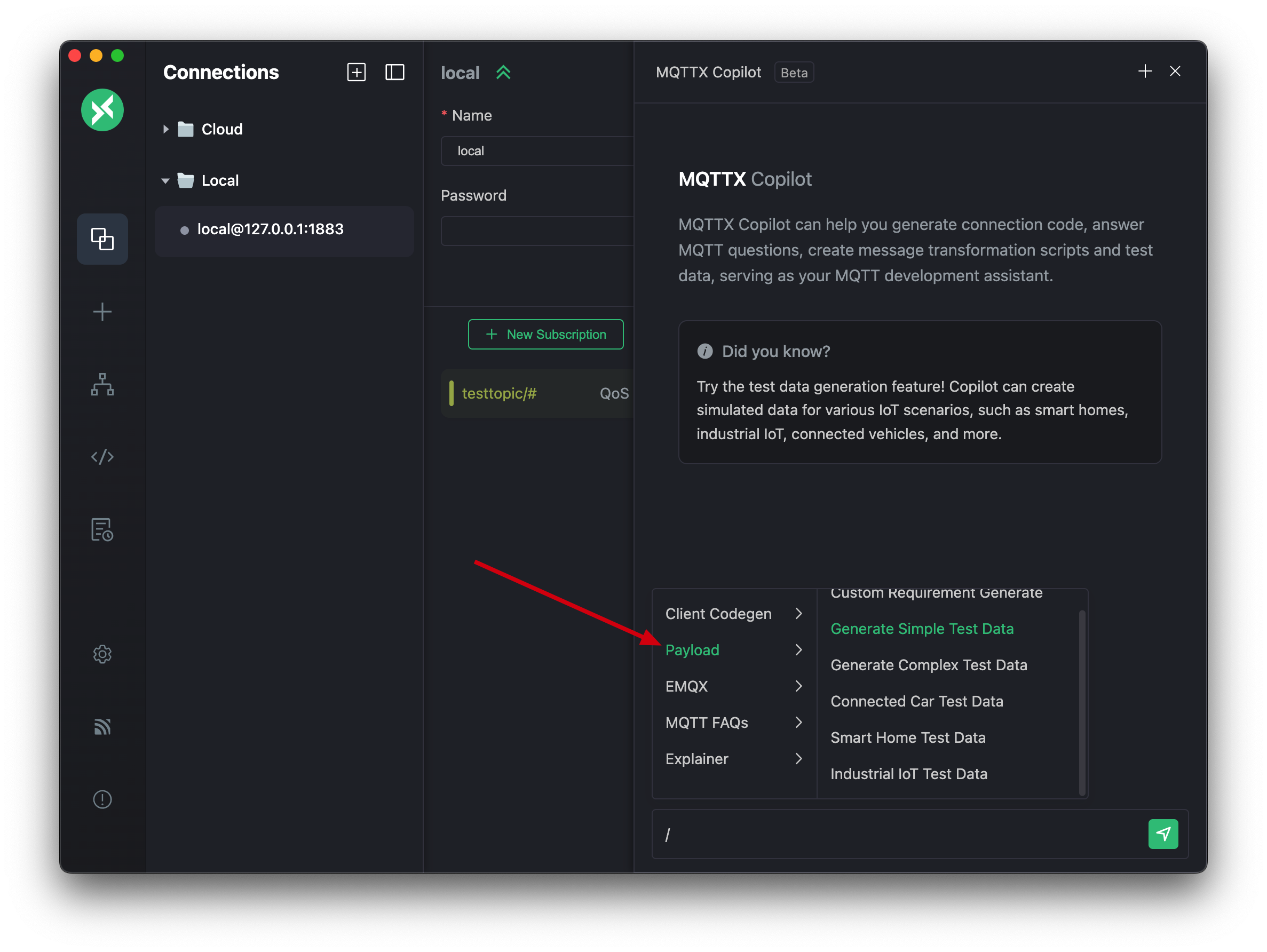
Task: Click the new collection plus-square icon
Action: pos(357,72)
